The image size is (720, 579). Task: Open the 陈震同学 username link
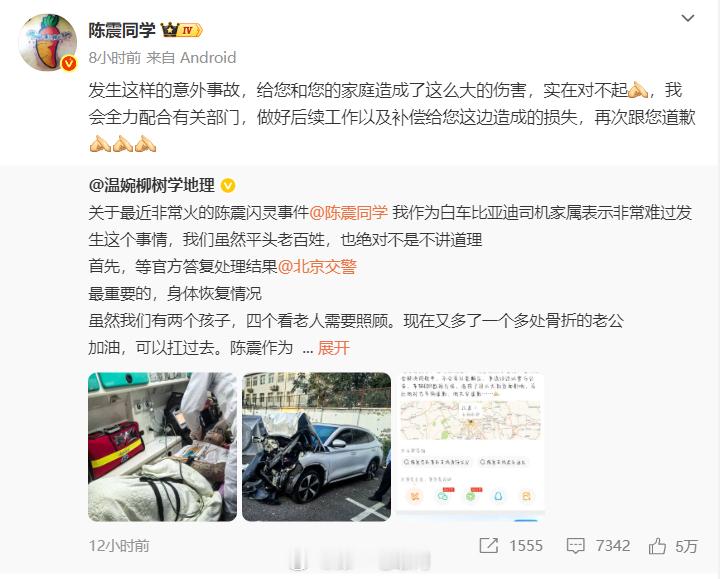click(122, 30)
